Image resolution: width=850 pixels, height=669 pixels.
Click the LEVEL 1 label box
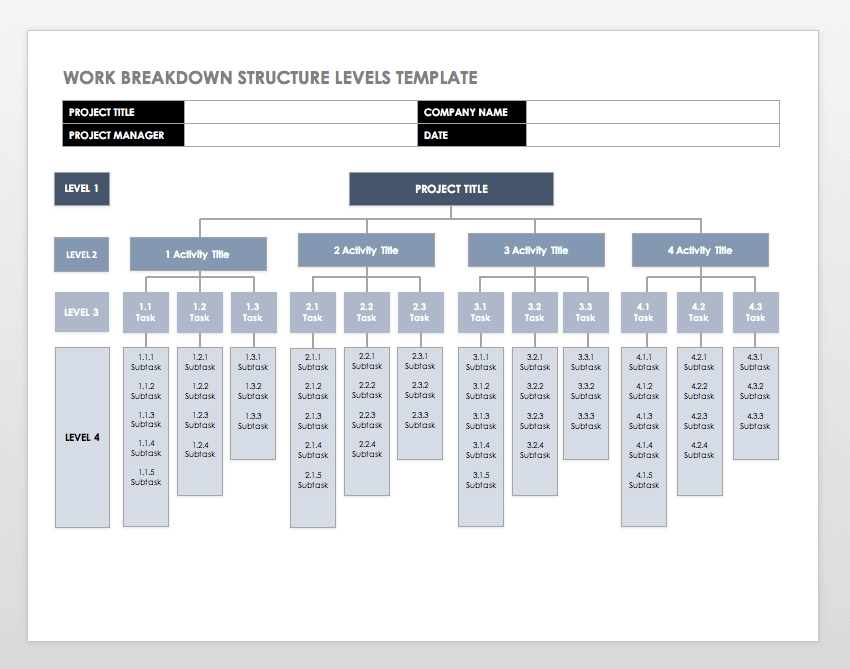pos(81,189)
